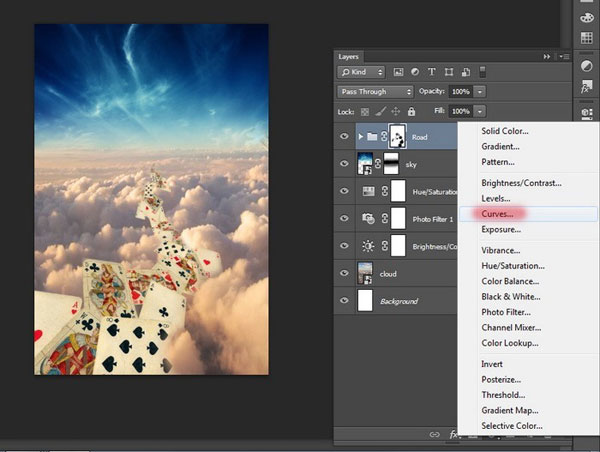Select the sky layer thumbnail
The image size is (600, 452).
point(365,163)
